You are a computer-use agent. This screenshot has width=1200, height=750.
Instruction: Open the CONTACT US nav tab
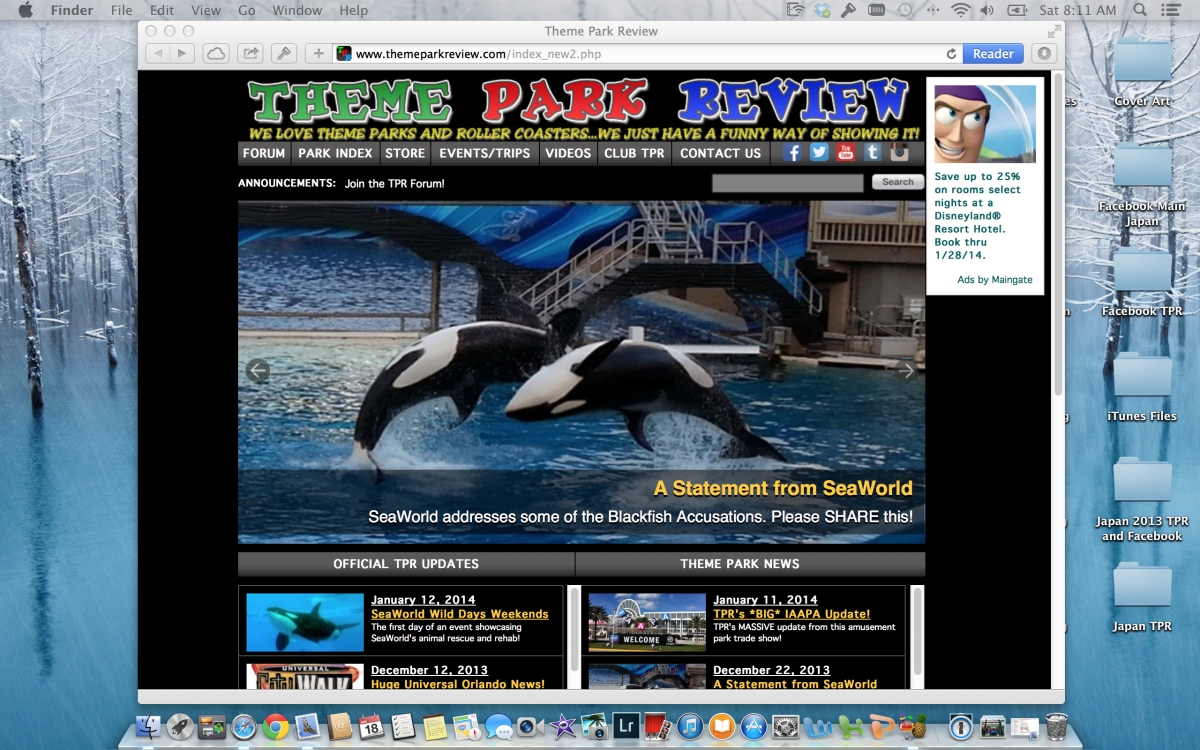point(721,153)
